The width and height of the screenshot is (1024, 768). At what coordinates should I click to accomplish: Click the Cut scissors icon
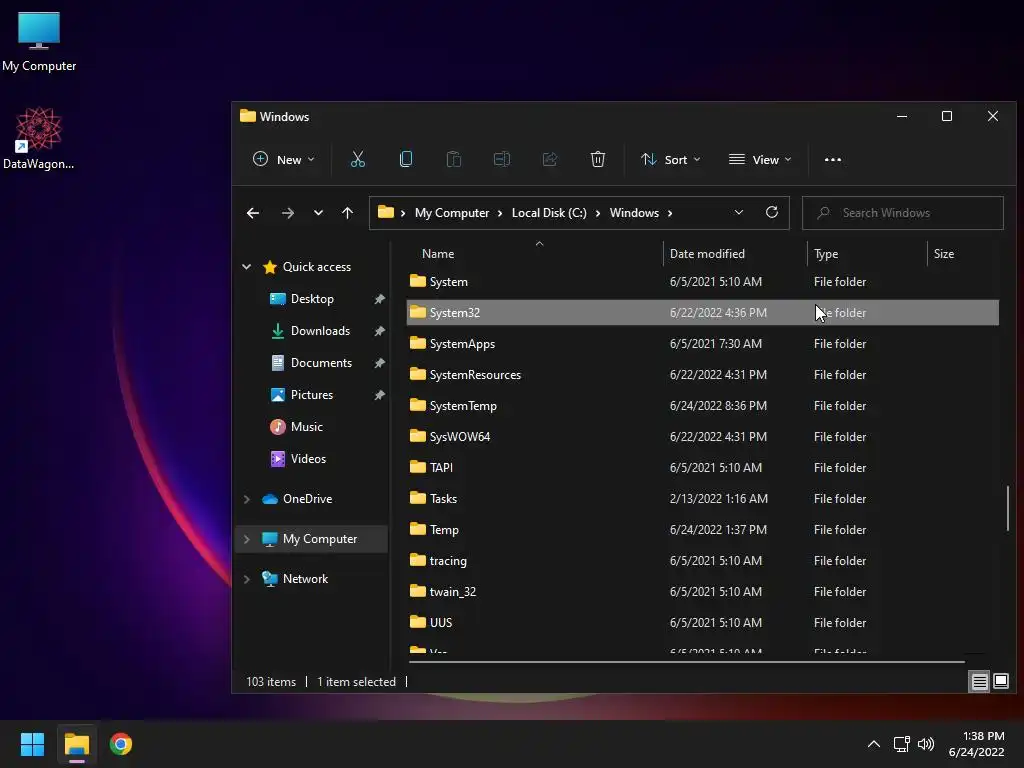click(357, 159)
